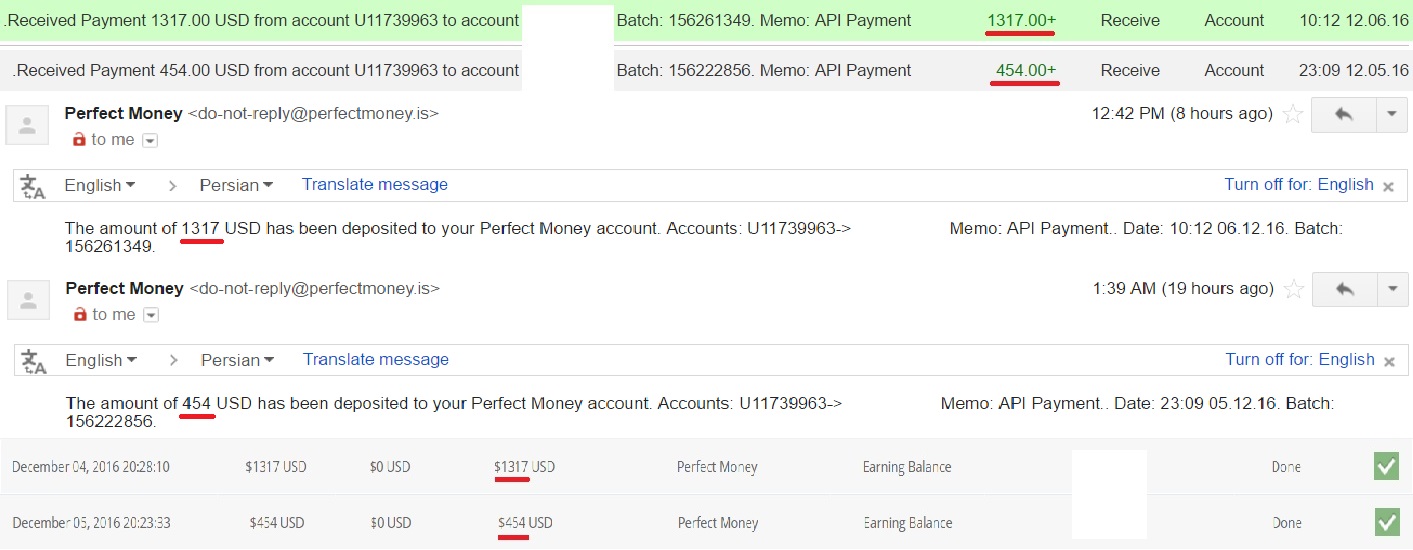Screen dimensions: 1413x550
Task: Open more options for 12:42 PM email
Action: click(1392, 115)
